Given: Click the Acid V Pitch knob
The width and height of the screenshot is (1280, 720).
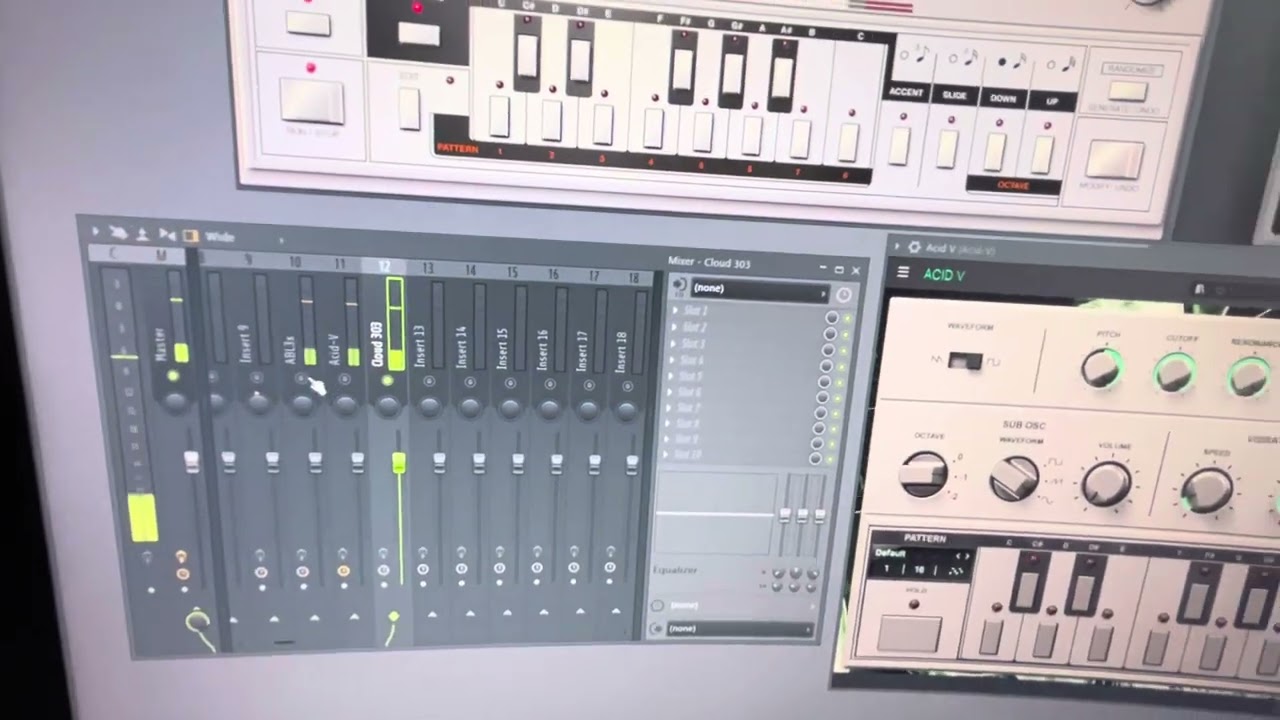Looking at the screenshot, I should pos(1102,368).
